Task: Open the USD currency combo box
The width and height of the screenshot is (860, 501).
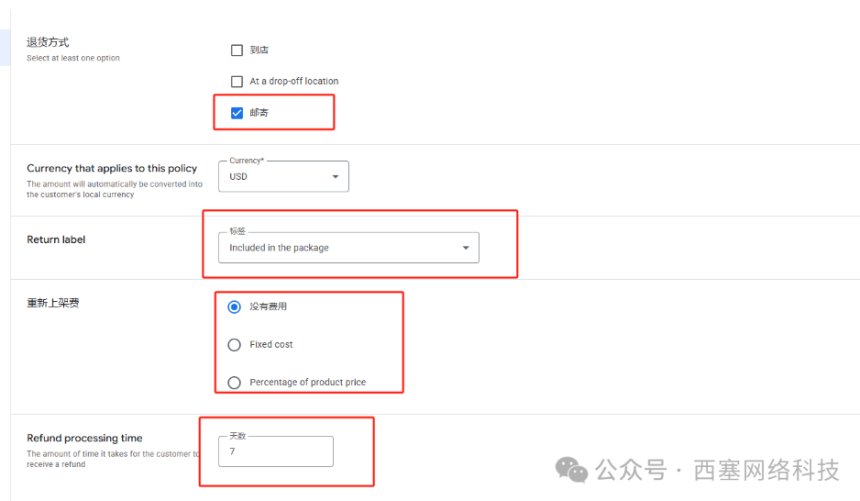Action: [x=283, y=177]
